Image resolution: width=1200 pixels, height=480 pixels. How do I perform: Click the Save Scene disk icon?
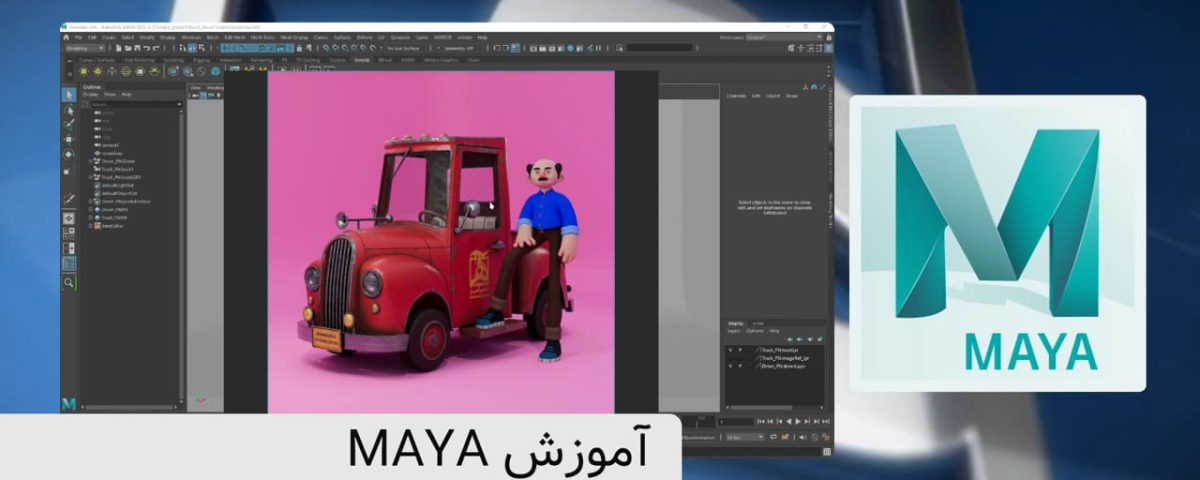(137, 48)
